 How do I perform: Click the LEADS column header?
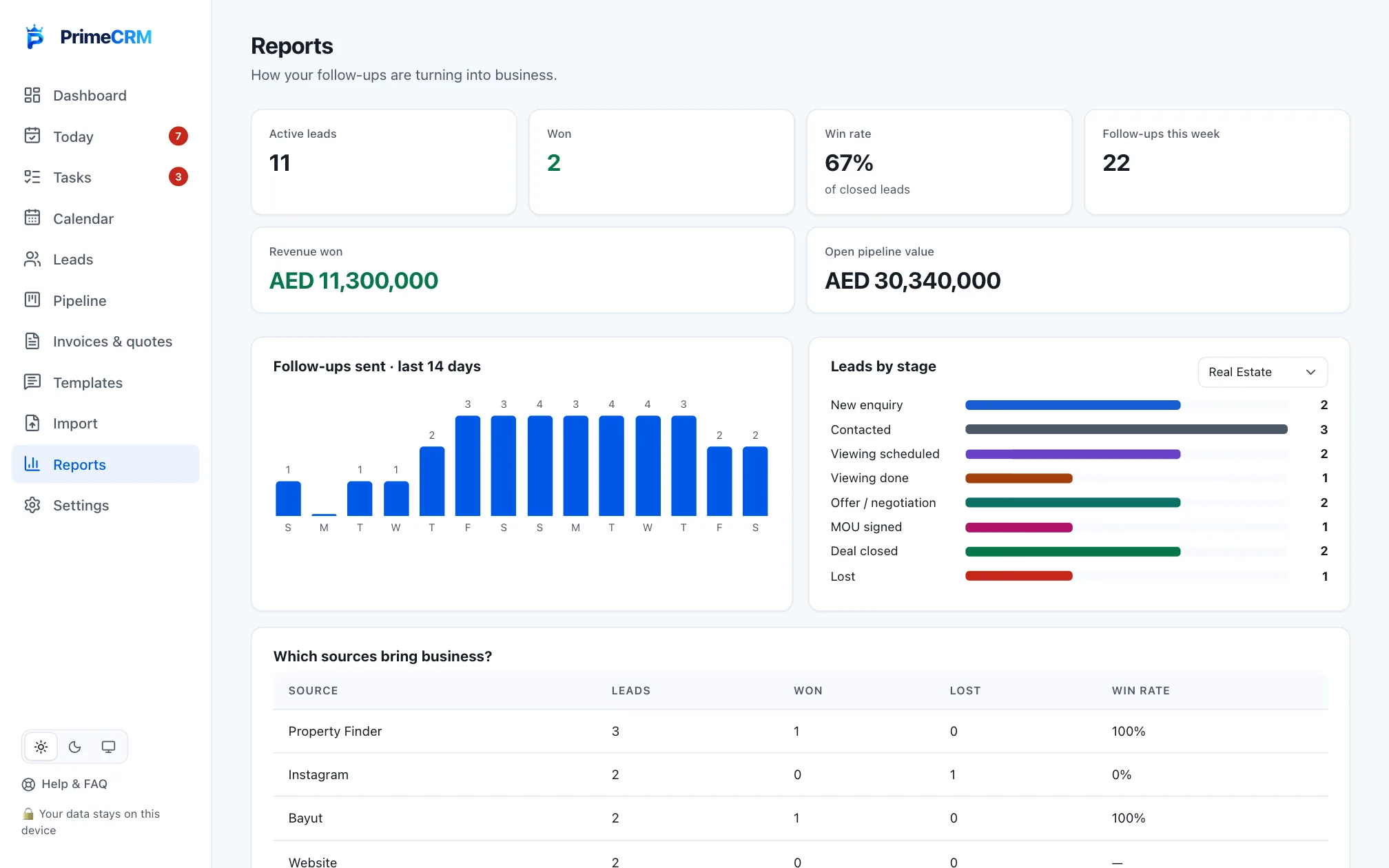(630, 690)
